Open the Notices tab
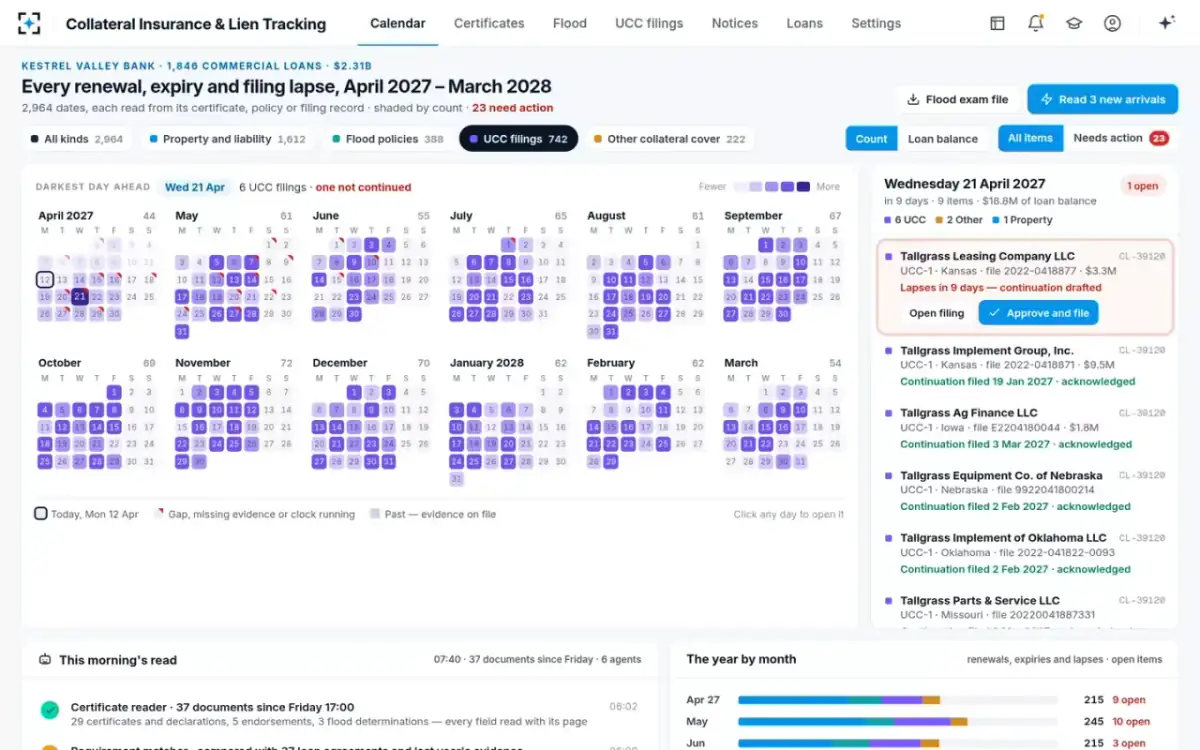 735,23
